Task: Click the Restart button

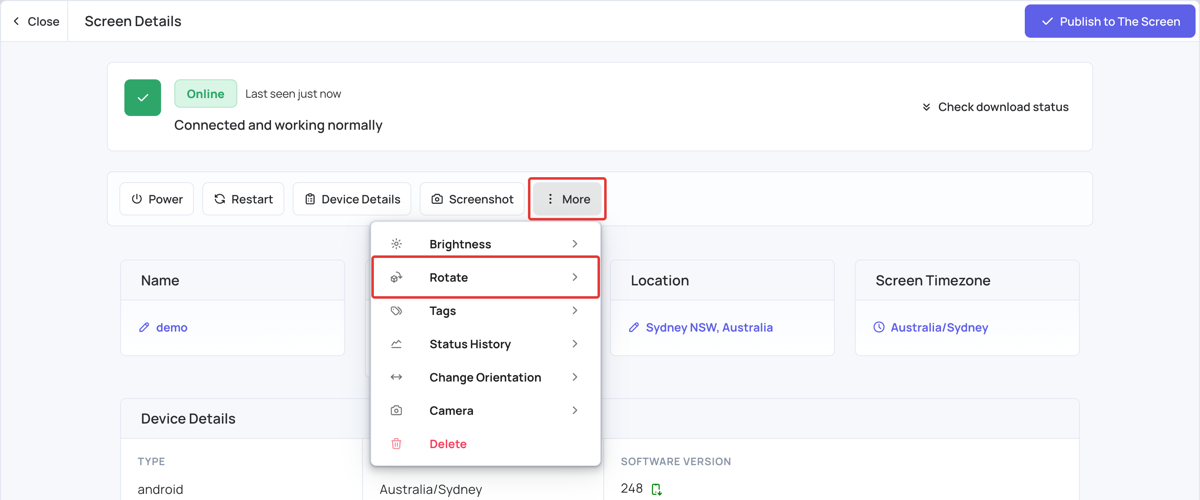Action: tap(243, 199)
